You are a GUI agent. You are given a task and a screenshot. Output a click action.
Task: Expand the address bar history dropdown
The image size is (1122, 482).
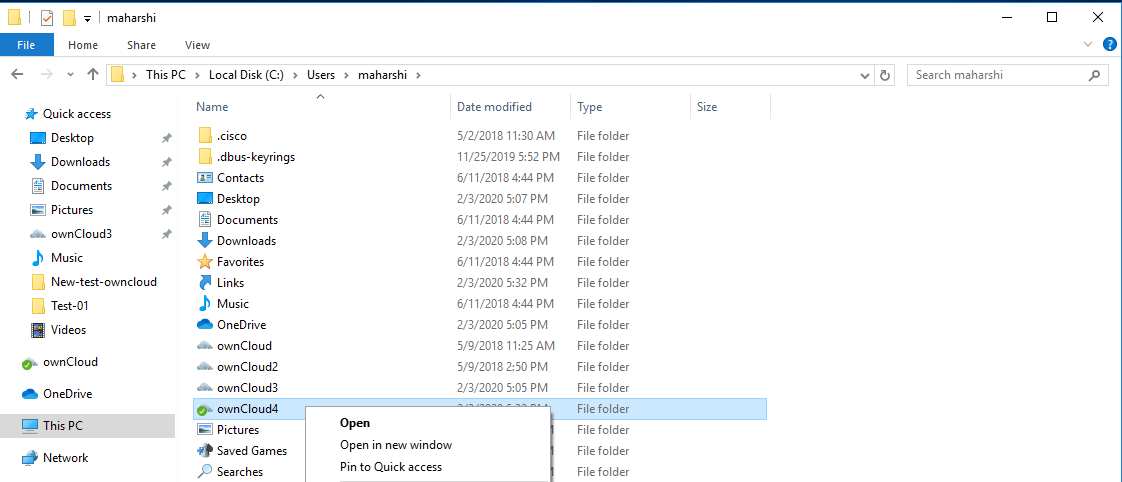865,75
